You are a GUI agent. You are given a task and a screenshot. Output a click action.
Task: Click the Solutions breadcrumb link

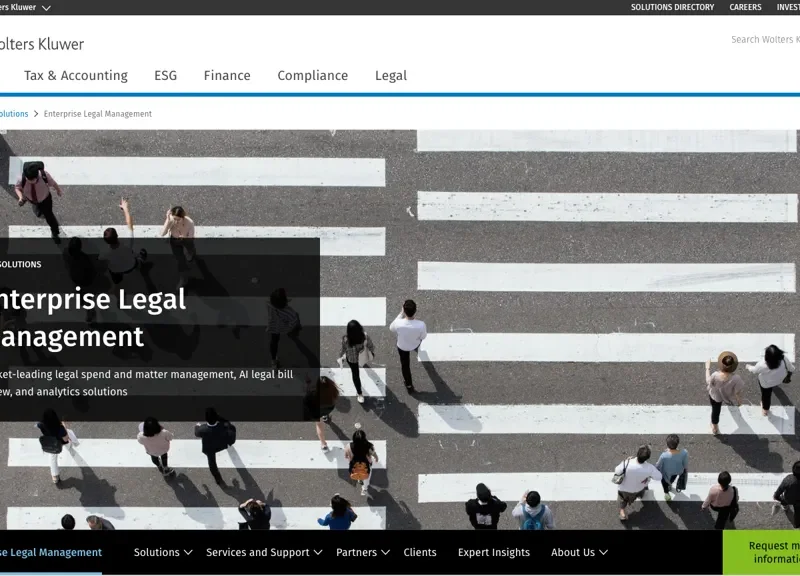14,114
